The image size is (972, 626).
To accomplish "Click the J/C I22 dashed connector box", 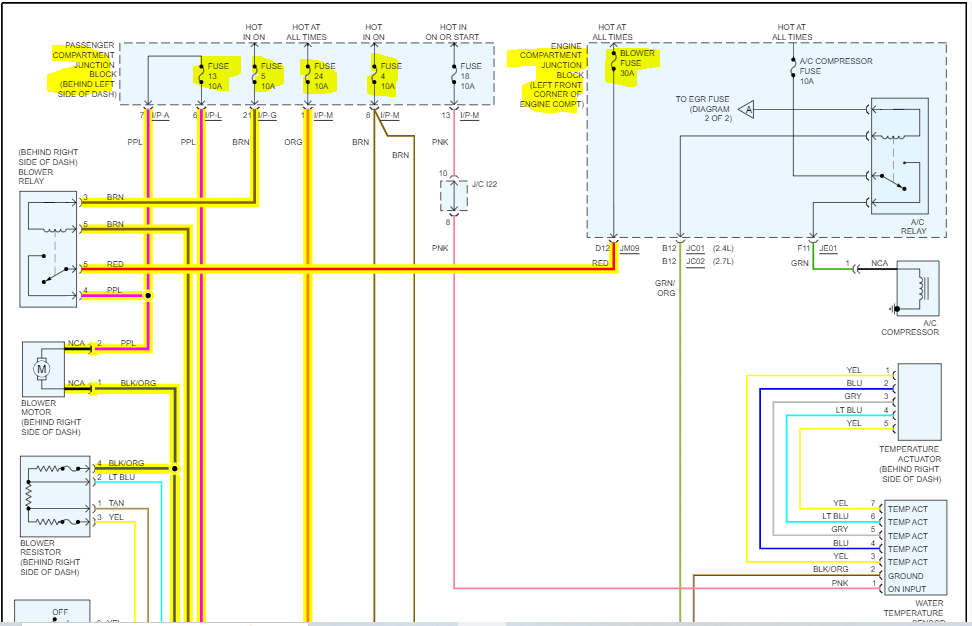I will coord(454,196).
